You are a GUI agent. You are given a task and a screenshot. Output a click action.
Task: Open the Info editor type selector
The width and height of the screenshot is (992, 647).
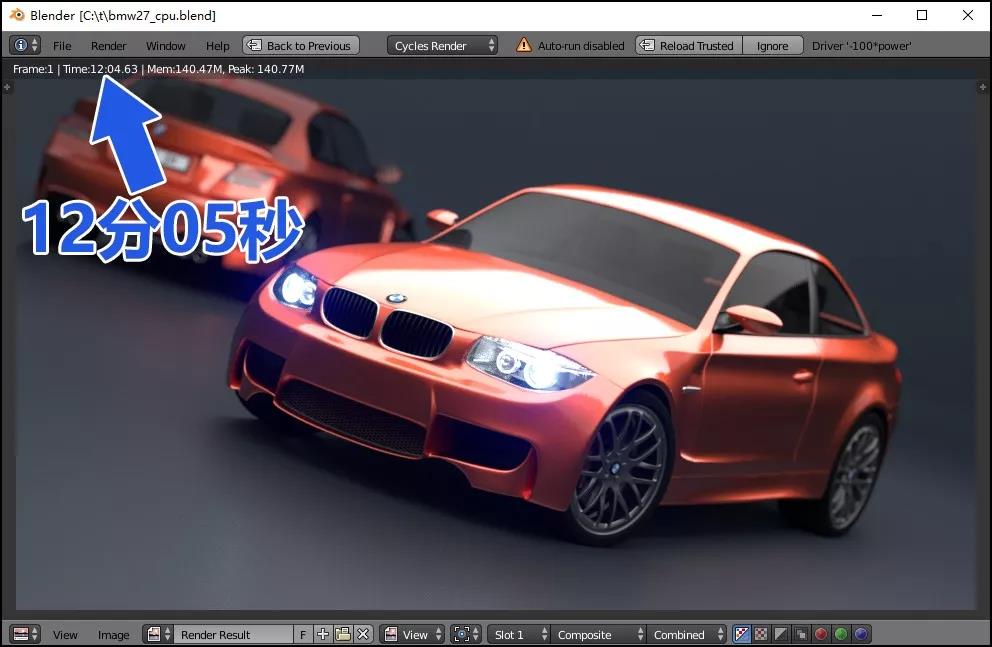(25, 45)
